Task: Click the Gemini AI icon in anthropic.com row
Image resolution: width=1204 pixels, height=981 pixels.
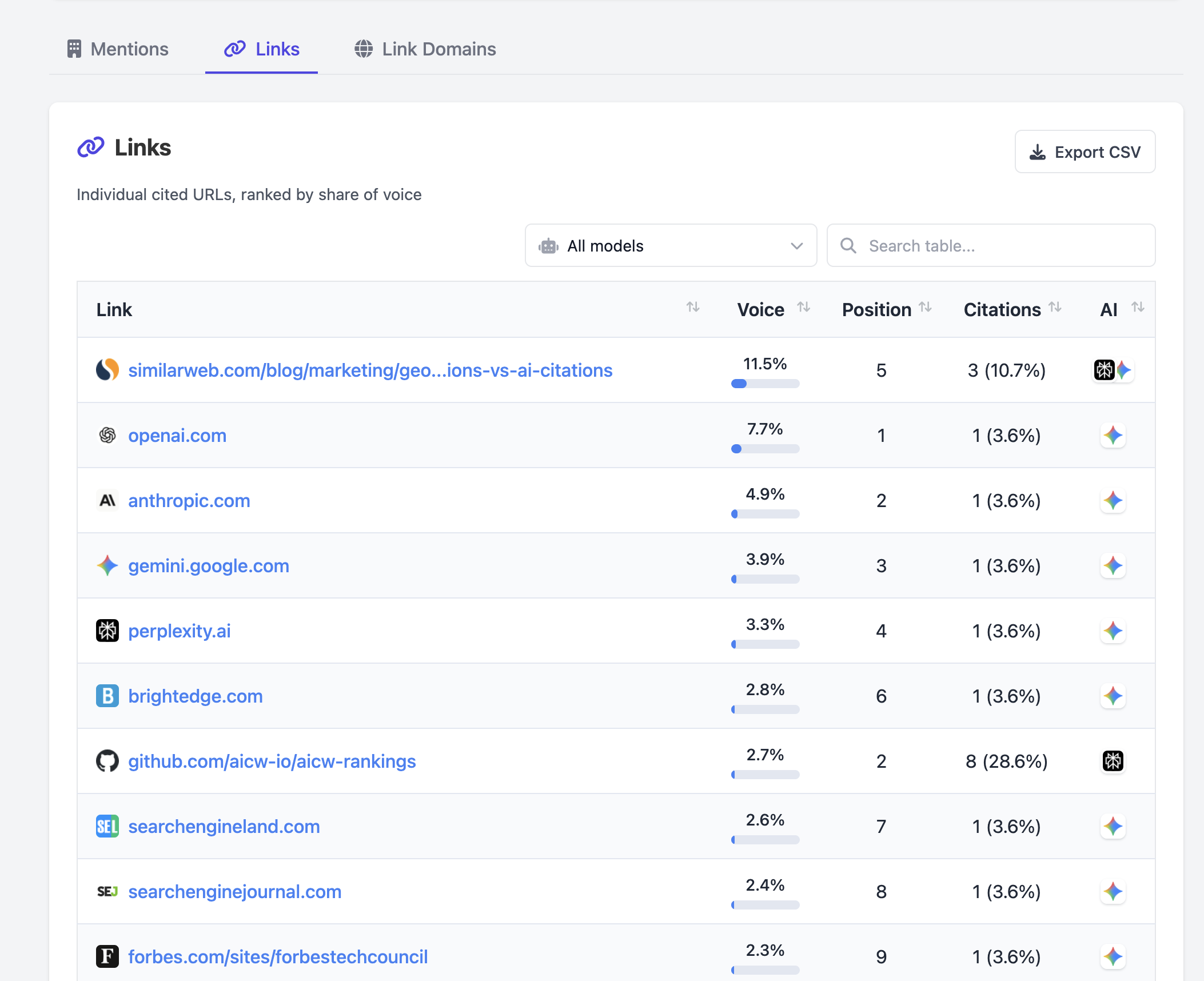Action: pos(1113,501)
